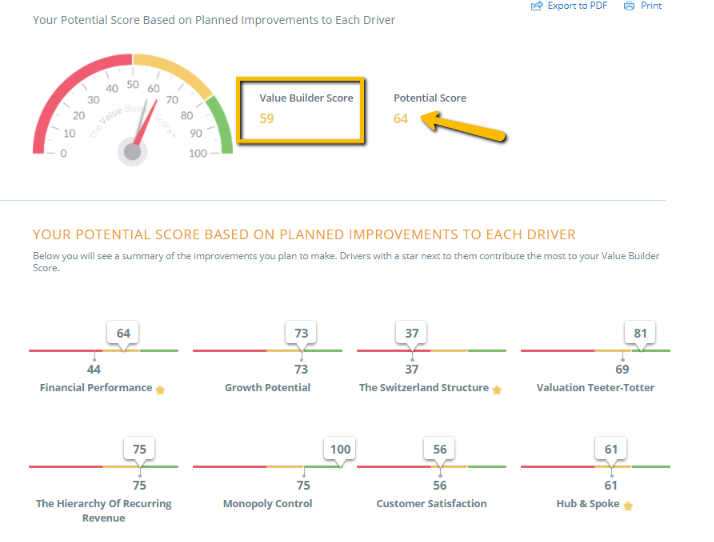714x542 pixels.
Task: Click the printer icon next to Print
Action: (629, 6)
